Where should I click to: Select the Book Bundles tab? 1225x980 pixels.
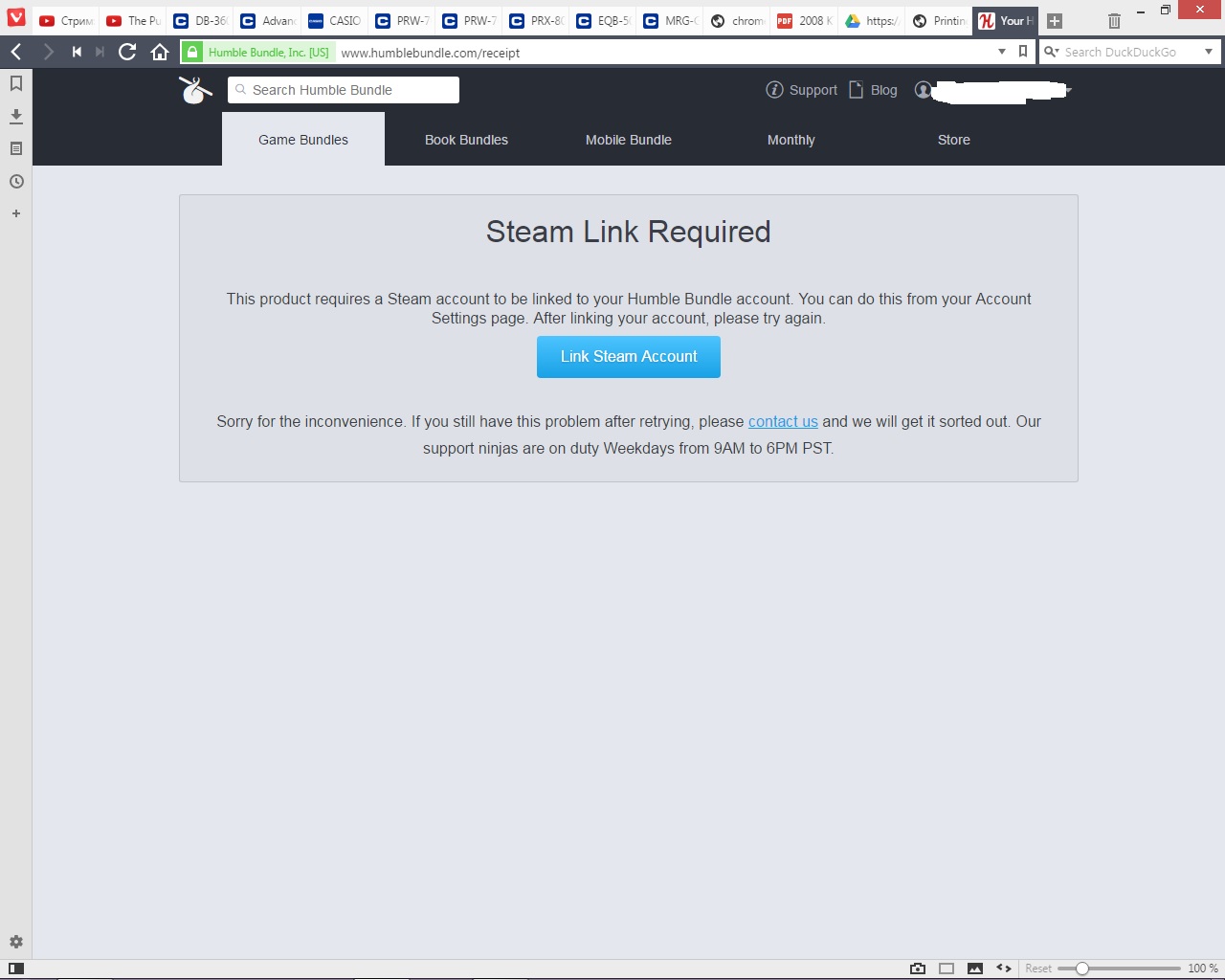466,140
